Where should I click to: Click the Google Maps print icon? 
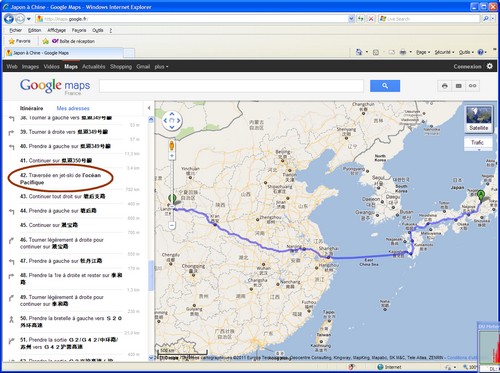point(445,86)
